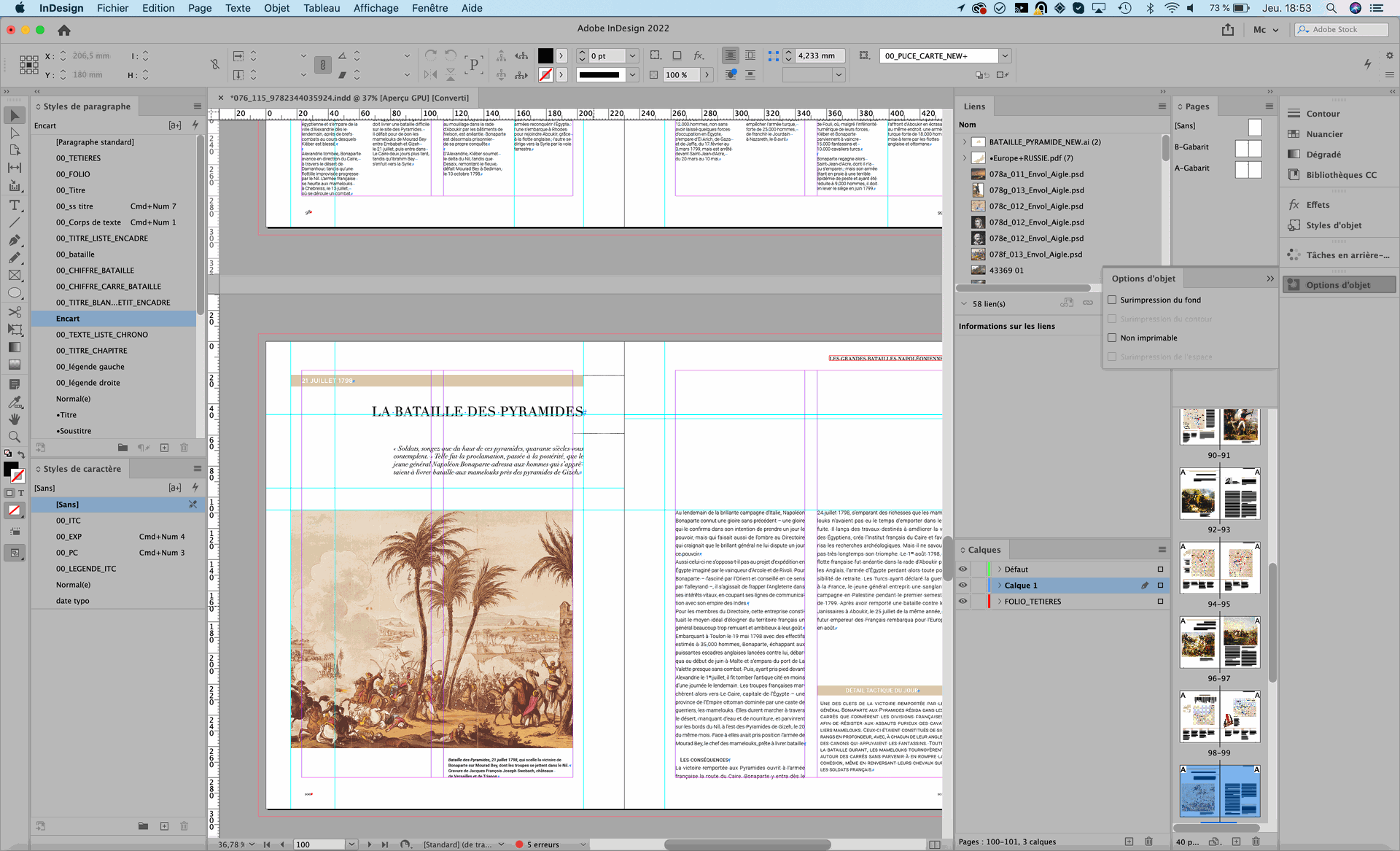This screenshot has width=1400, height=851.
Task: Switch to the Pages panel tab
Action: [1197, 106]
